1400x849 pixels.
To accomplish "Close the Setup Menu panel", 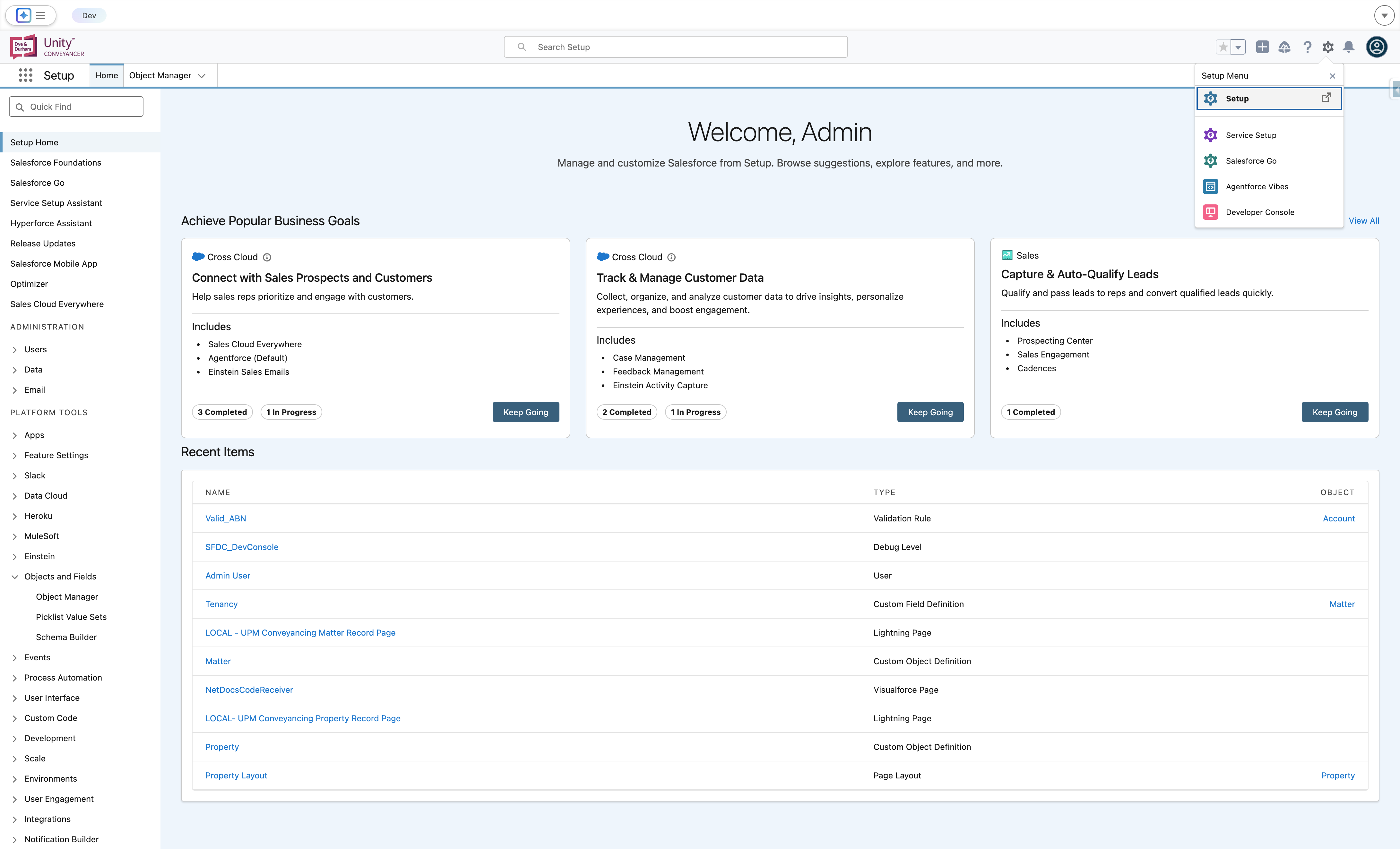I will (x=1332, y=76).
